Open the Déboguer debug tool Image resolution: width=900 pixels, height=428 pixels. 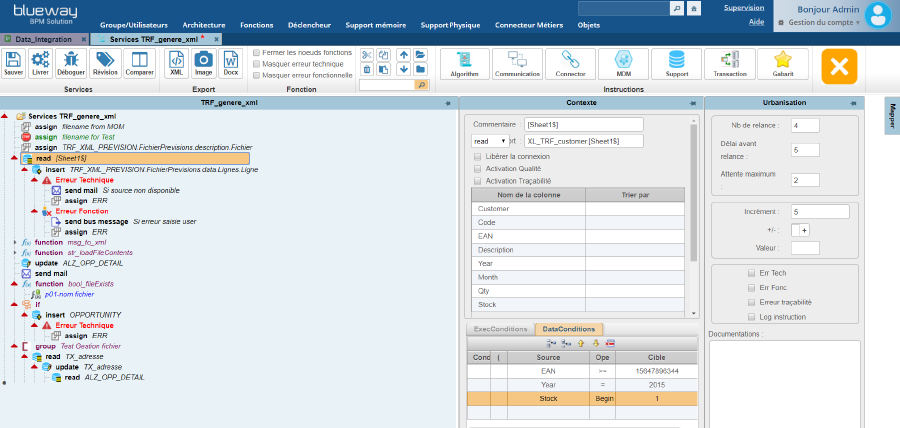click(x=71, y=63)
